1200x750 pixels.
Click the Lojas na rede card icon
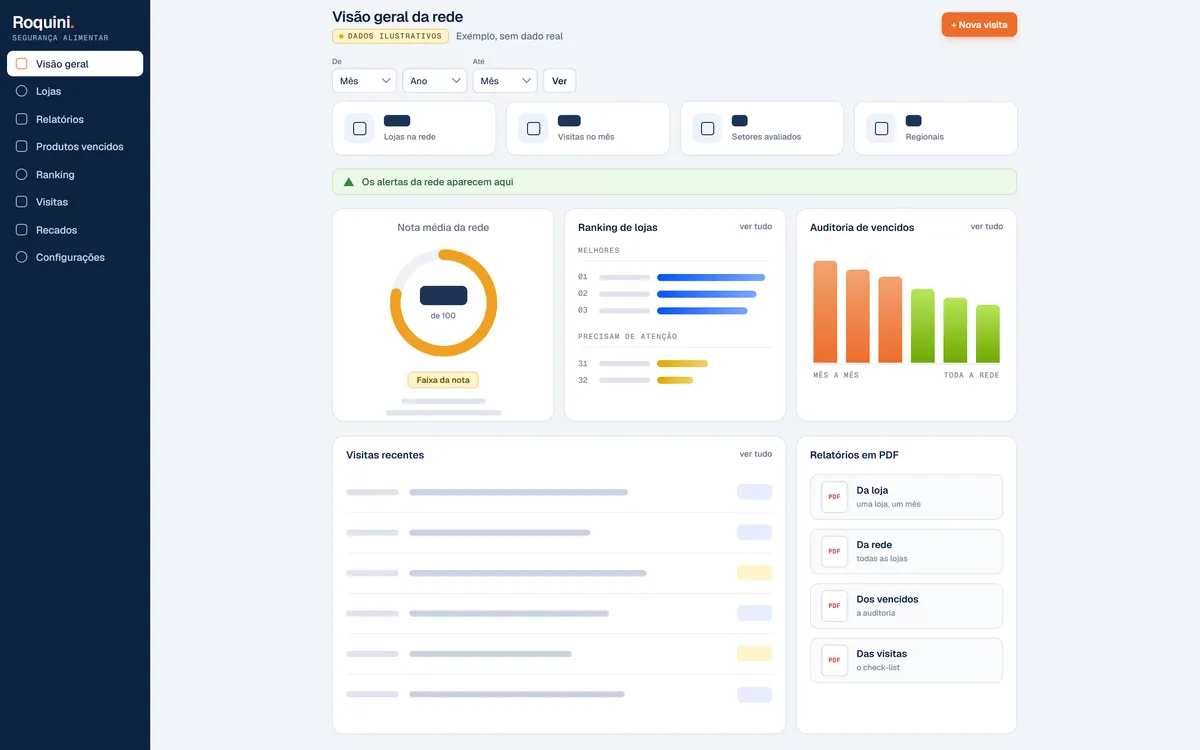click(360, 128)
